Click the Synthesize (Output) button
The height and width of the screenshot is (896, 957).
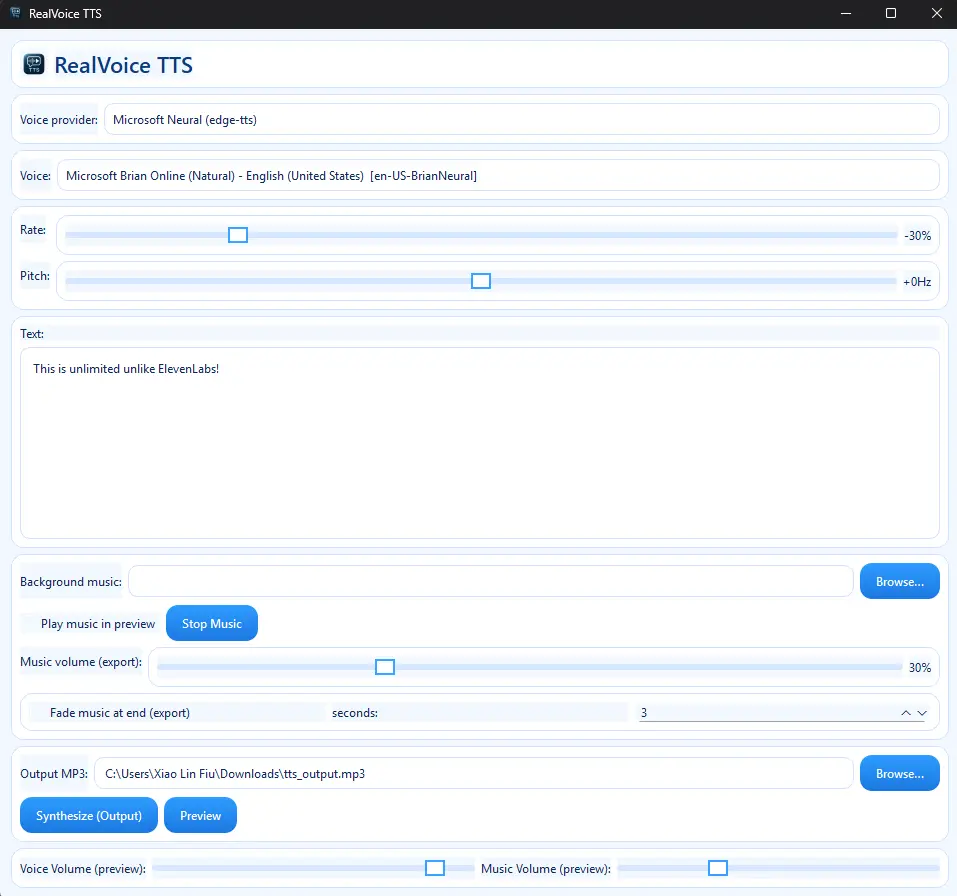coord(89,816)
